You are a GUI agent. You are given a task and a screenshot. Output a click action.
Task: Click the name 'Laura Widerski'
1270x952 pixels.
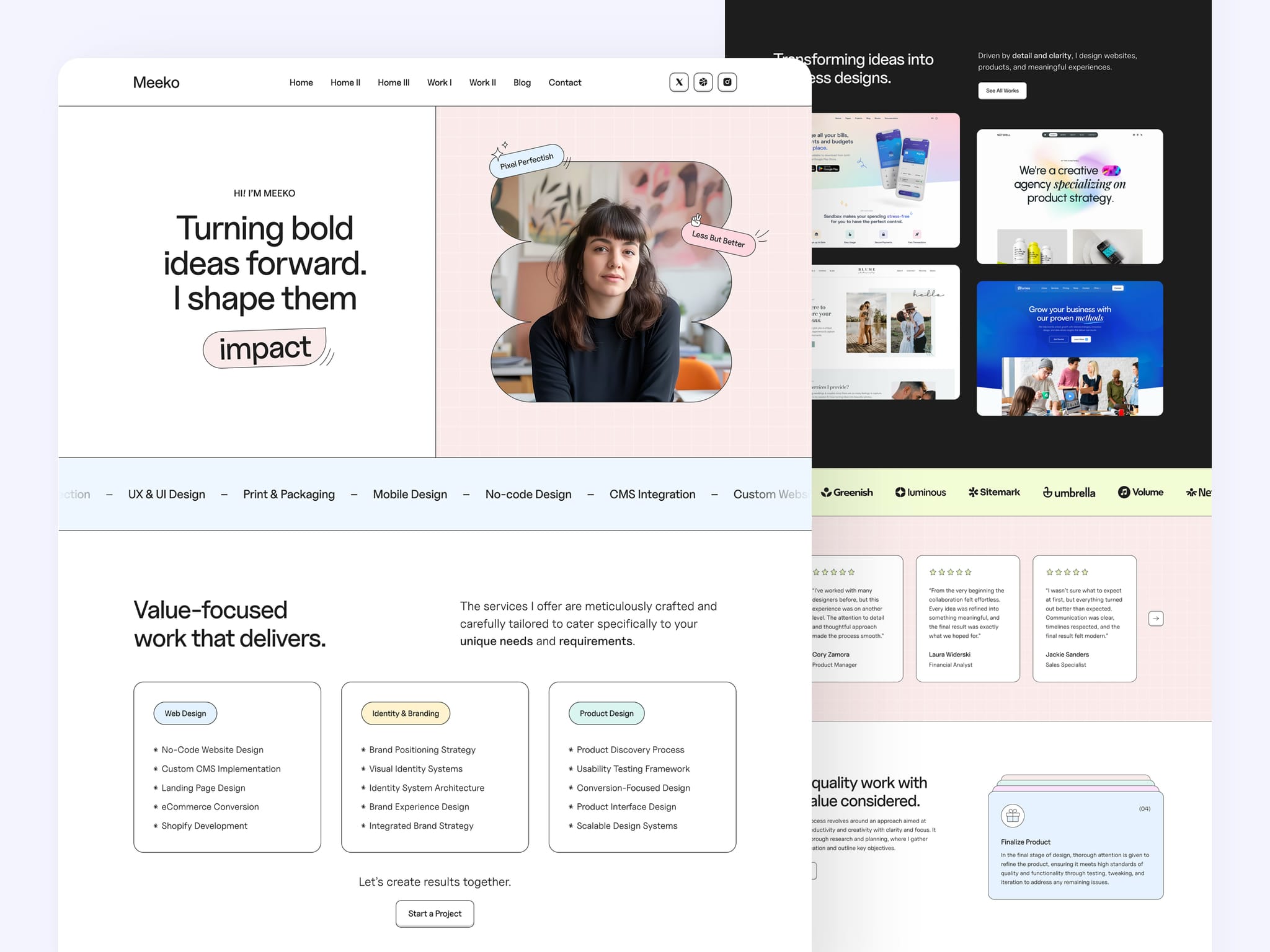(x=949, y=654)
